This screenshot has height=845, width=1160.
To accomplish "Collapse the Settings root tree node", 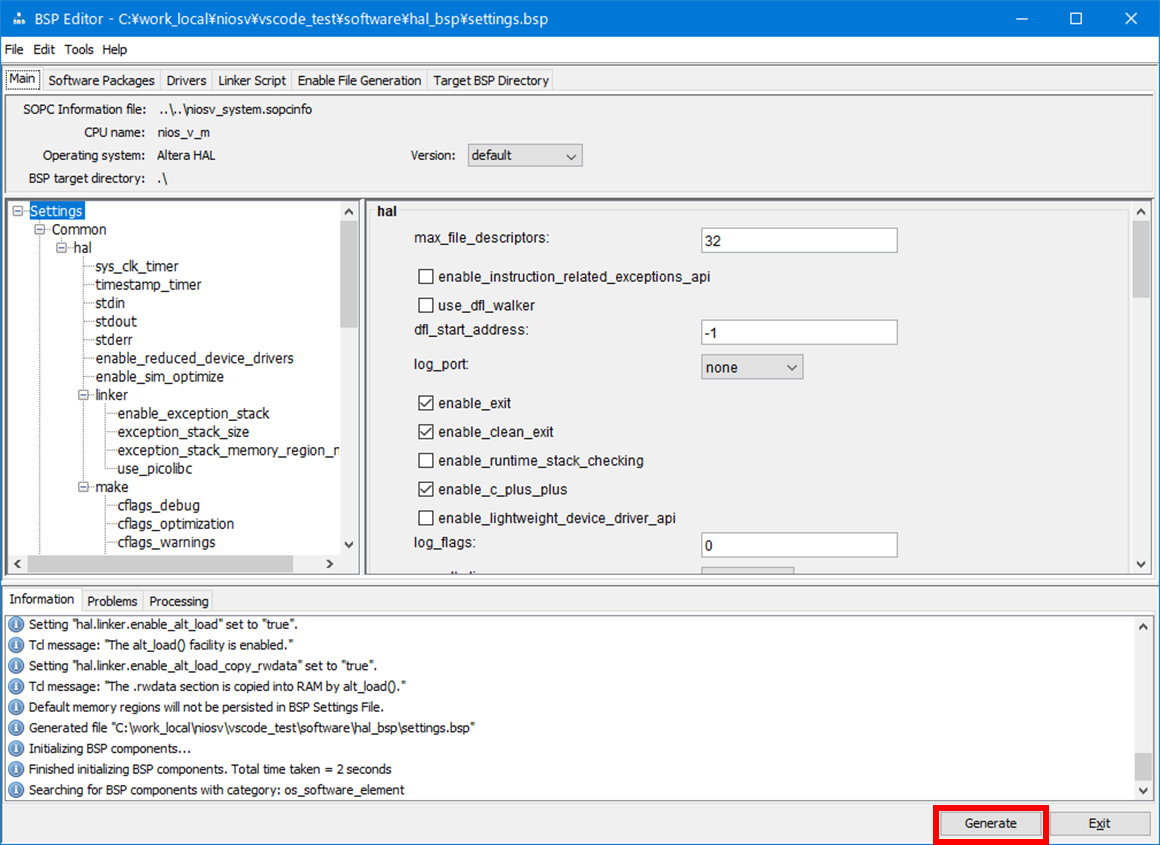I will coord(18,211).
